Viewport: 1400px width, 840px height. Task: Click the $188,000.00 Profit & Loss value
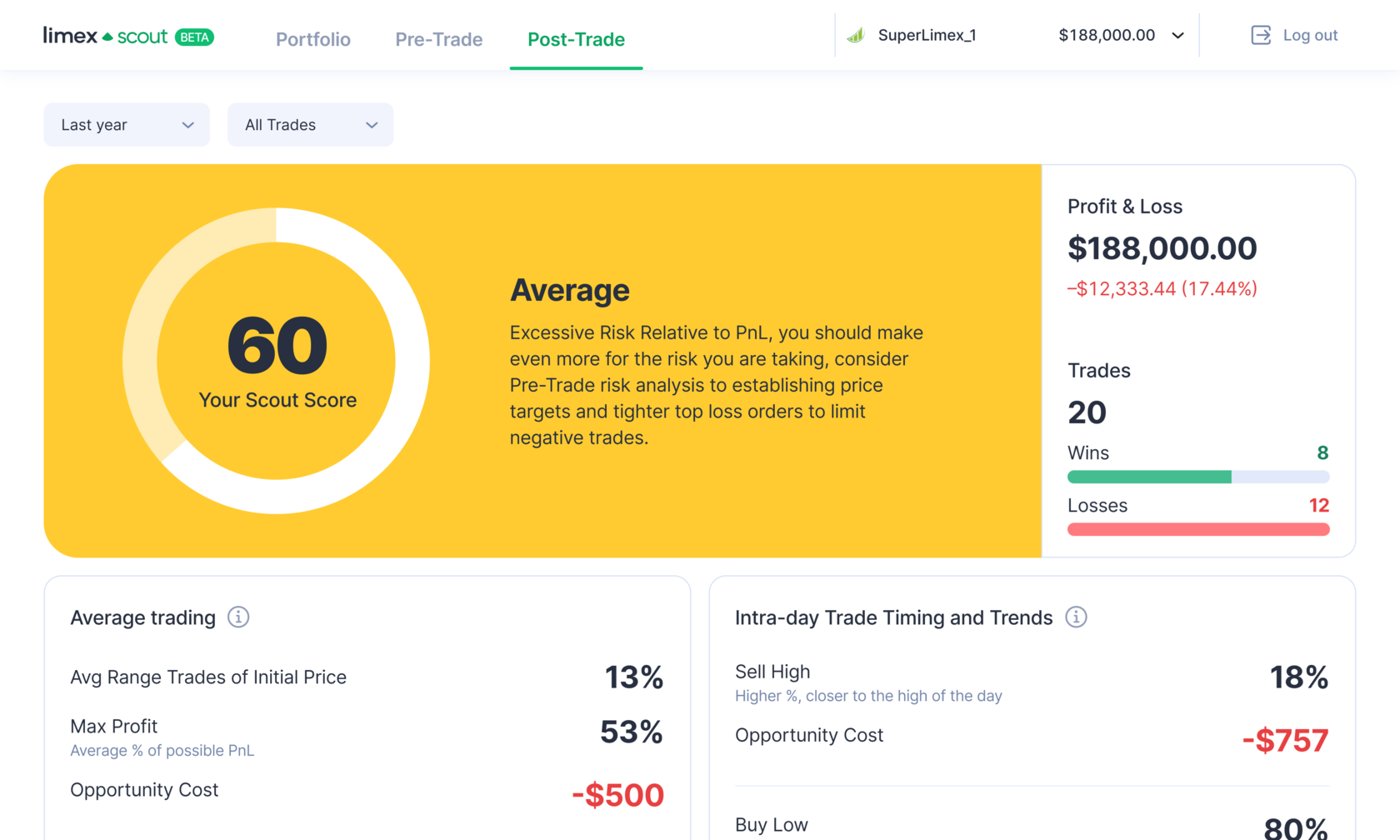point(1162,248)
